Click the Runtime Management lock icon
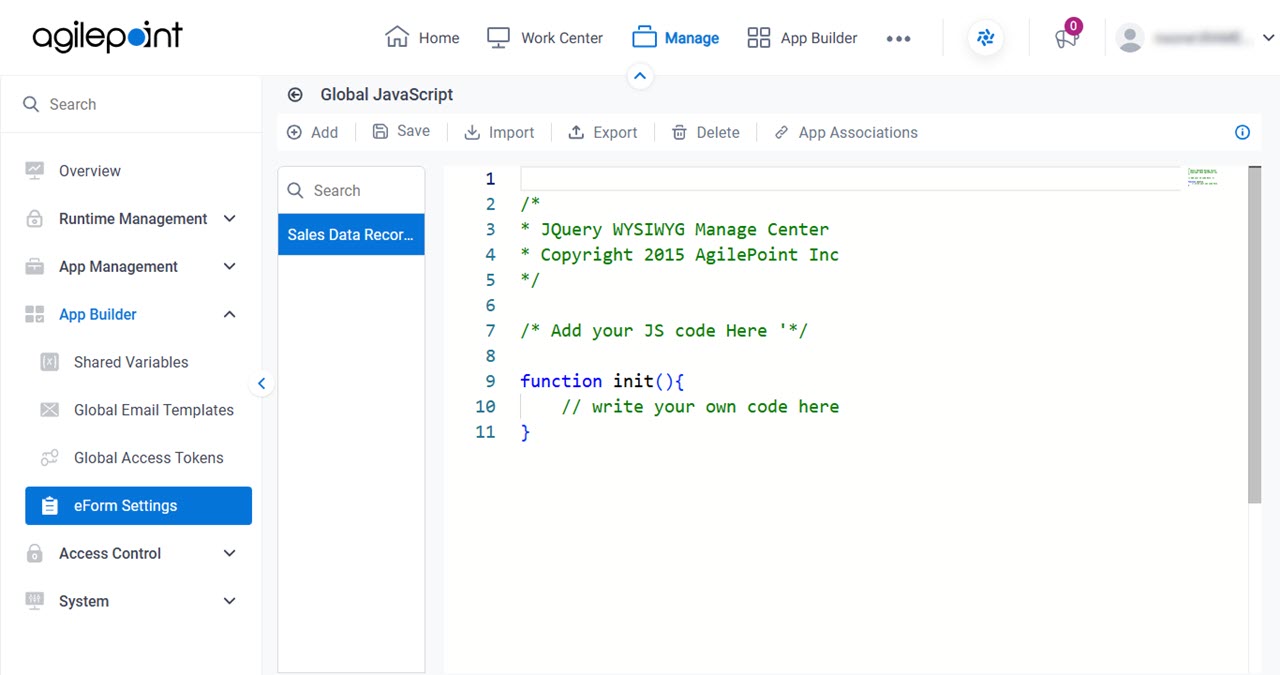Screen dimensions: 1280x675 pos(35,219)
